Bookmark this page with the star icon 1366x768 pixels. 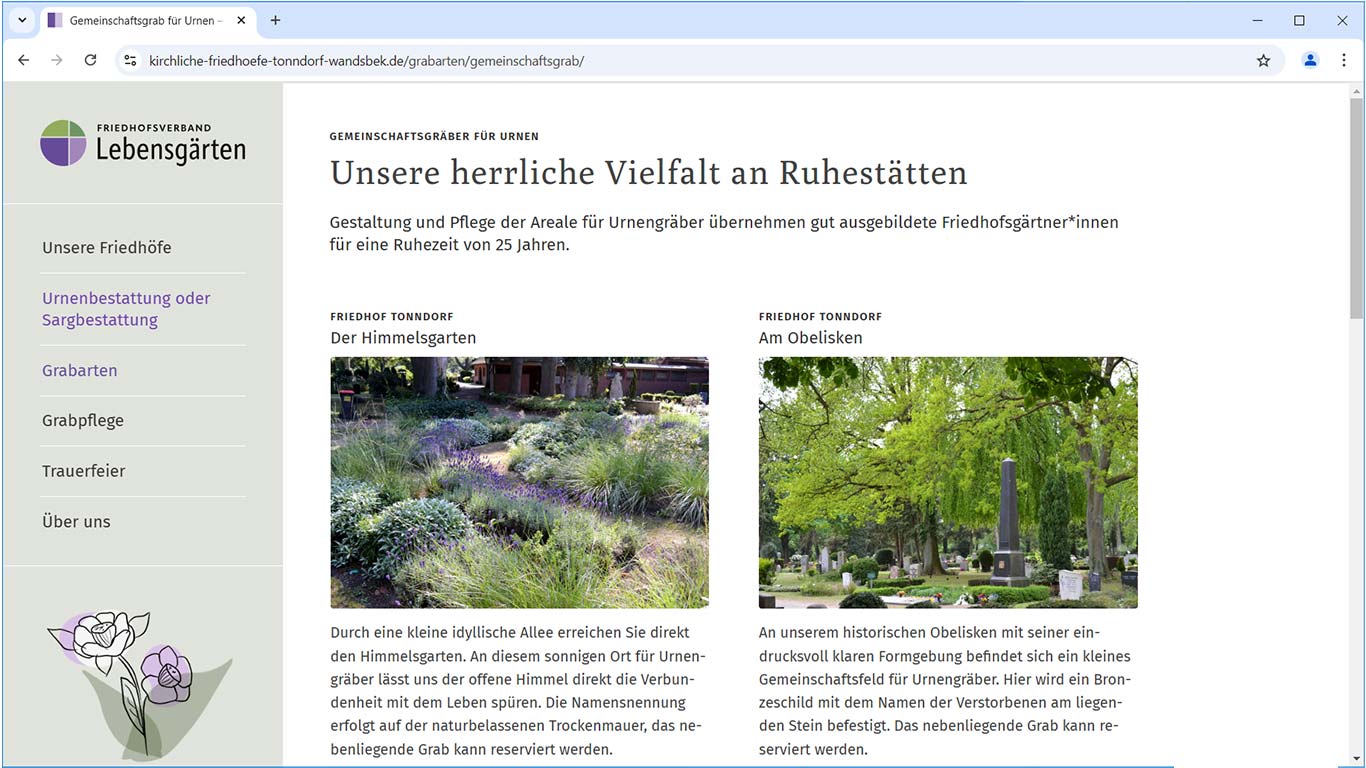tap(1263, 60)
